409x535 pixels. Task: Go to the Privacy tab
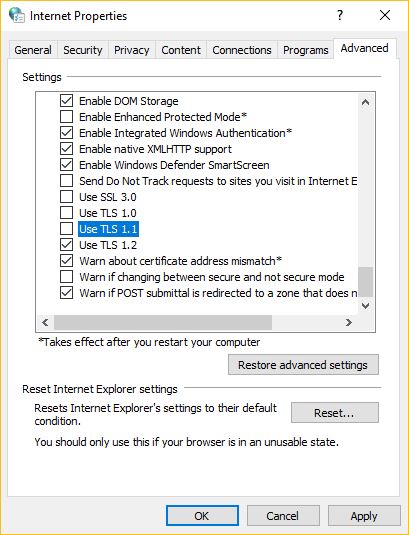pyautogui.click(x=132, y=50)
